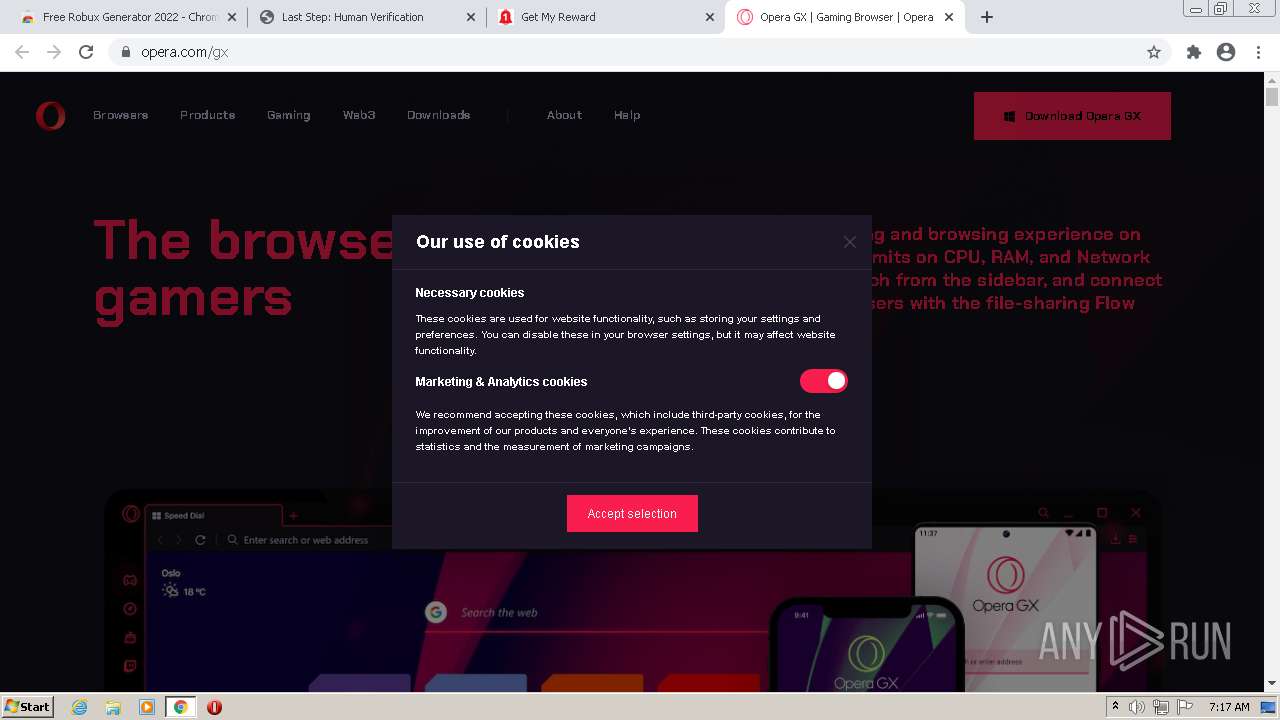Viewport: 1280px width, 720px height.
Task: Open the Downloads menu on Opera site
Action: [x=439, y=115]
